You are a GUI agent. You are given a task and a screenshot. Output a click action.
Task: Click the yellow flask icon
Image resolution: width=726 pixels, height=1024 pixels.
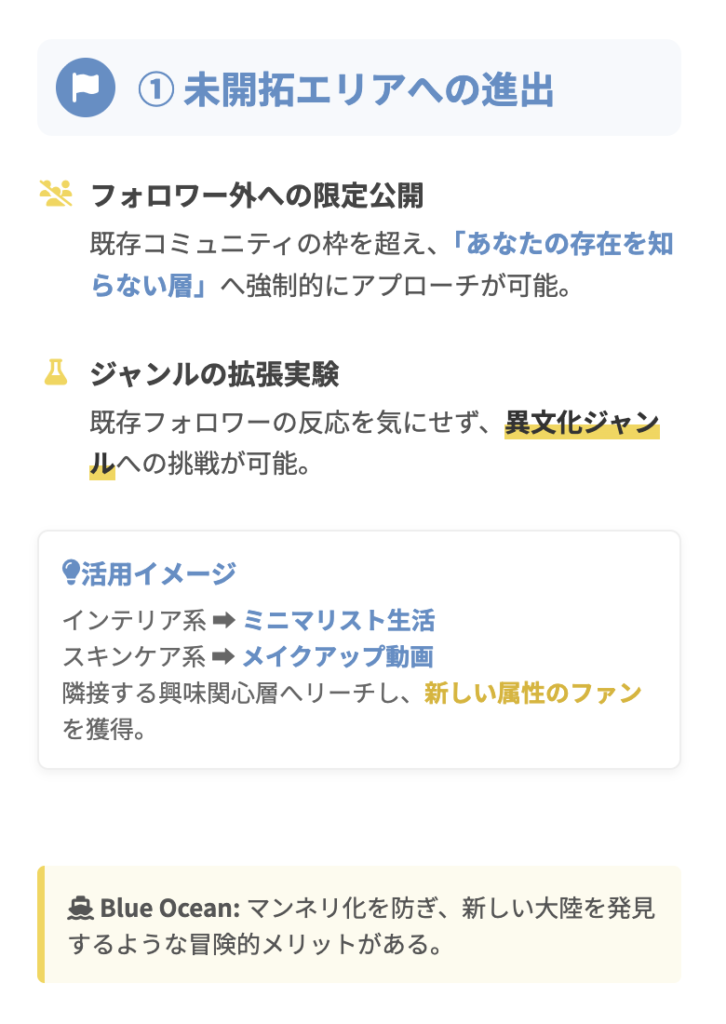point(56,372)
